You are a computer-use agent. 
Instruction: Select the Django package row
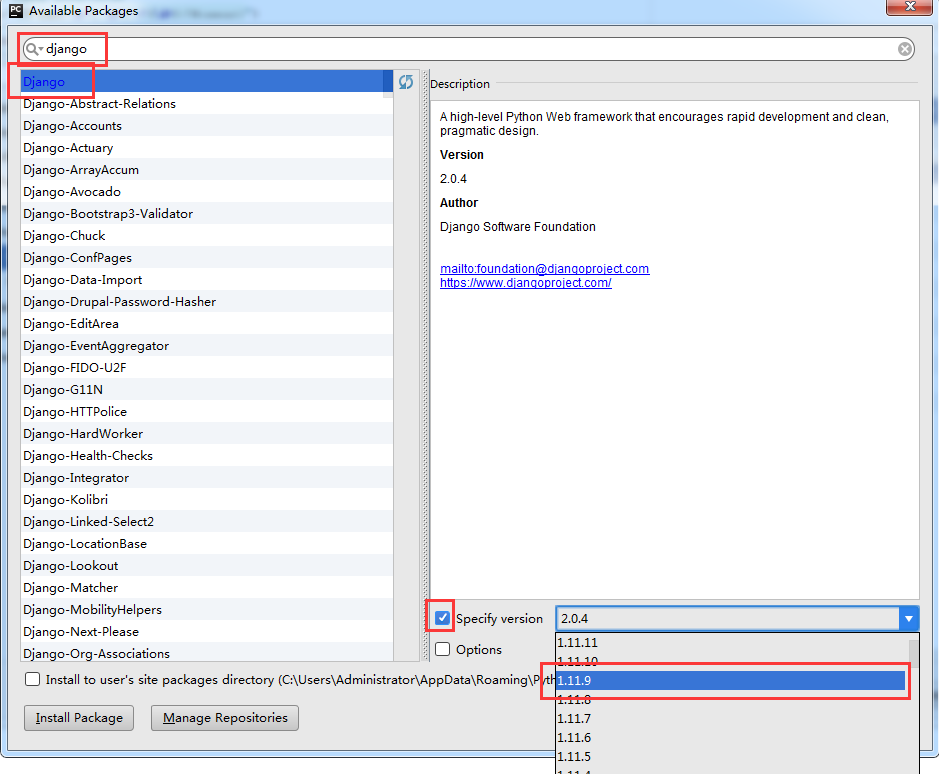[207, 81]
